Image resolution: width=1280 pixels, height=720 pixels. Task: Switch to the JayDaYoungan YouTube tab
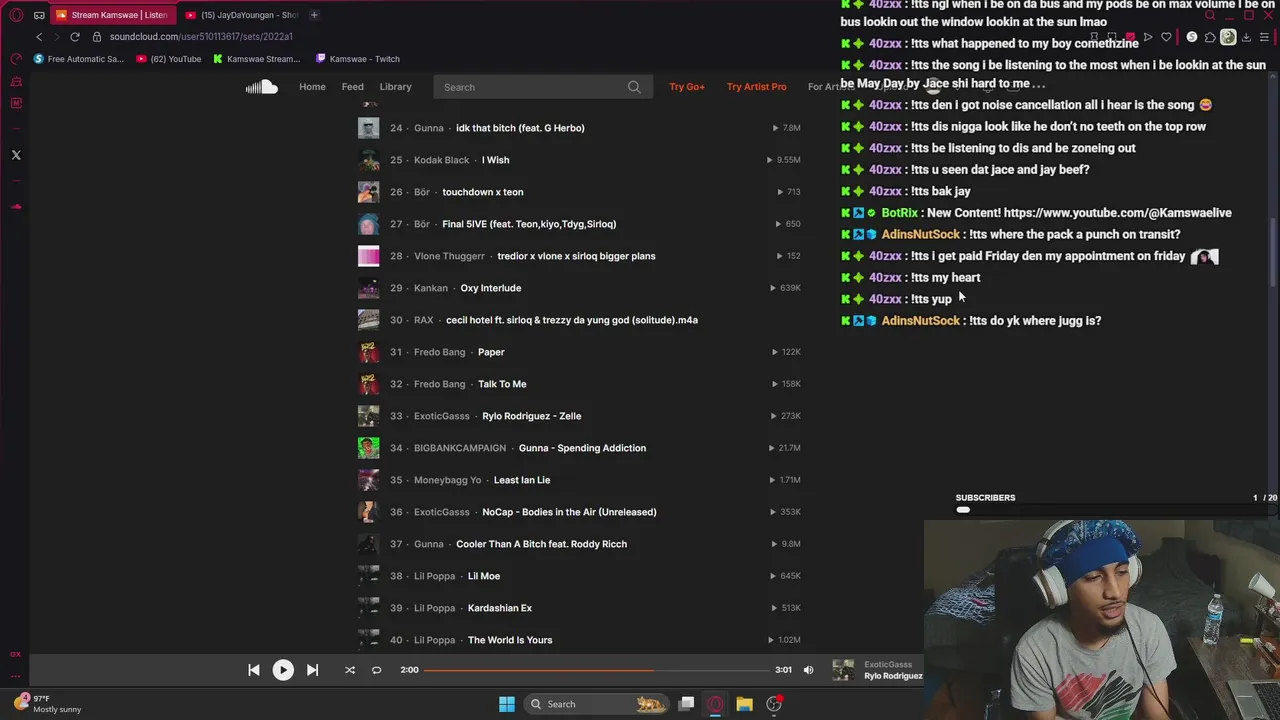[x=241, y=15]
